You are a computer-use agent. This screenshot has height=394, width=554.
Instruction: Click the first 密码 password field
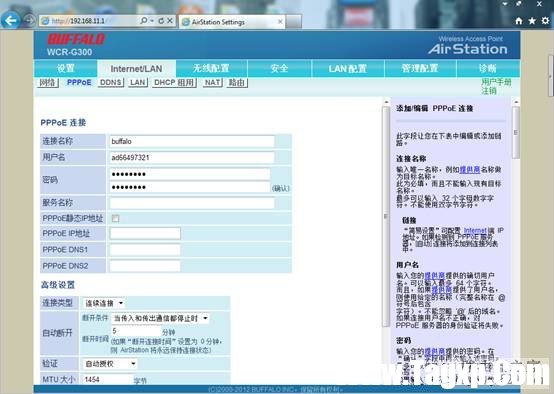point(190,174)
